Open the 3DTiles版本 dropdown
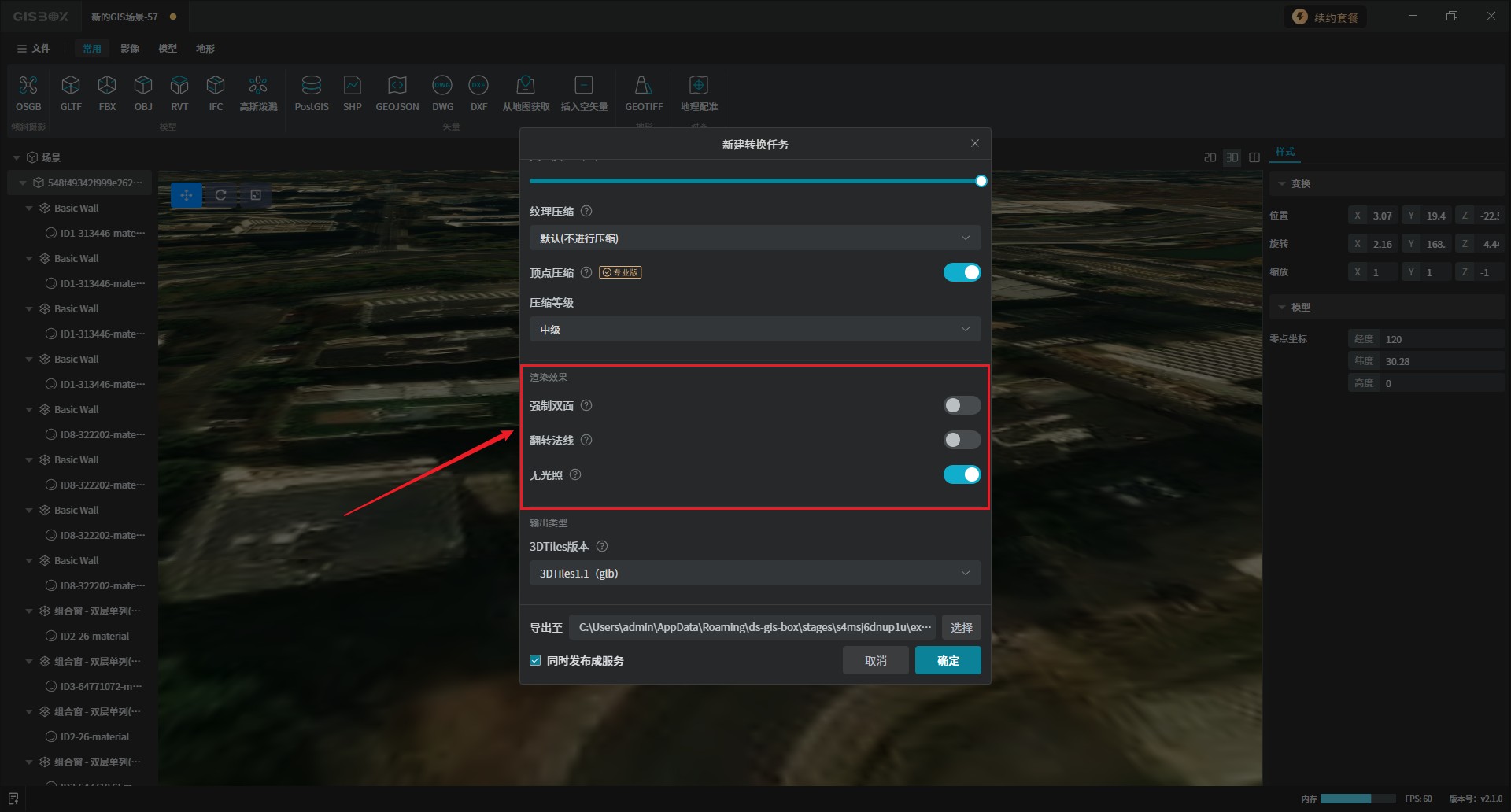This screenshot has width=1511, height=812. [754, 574]
